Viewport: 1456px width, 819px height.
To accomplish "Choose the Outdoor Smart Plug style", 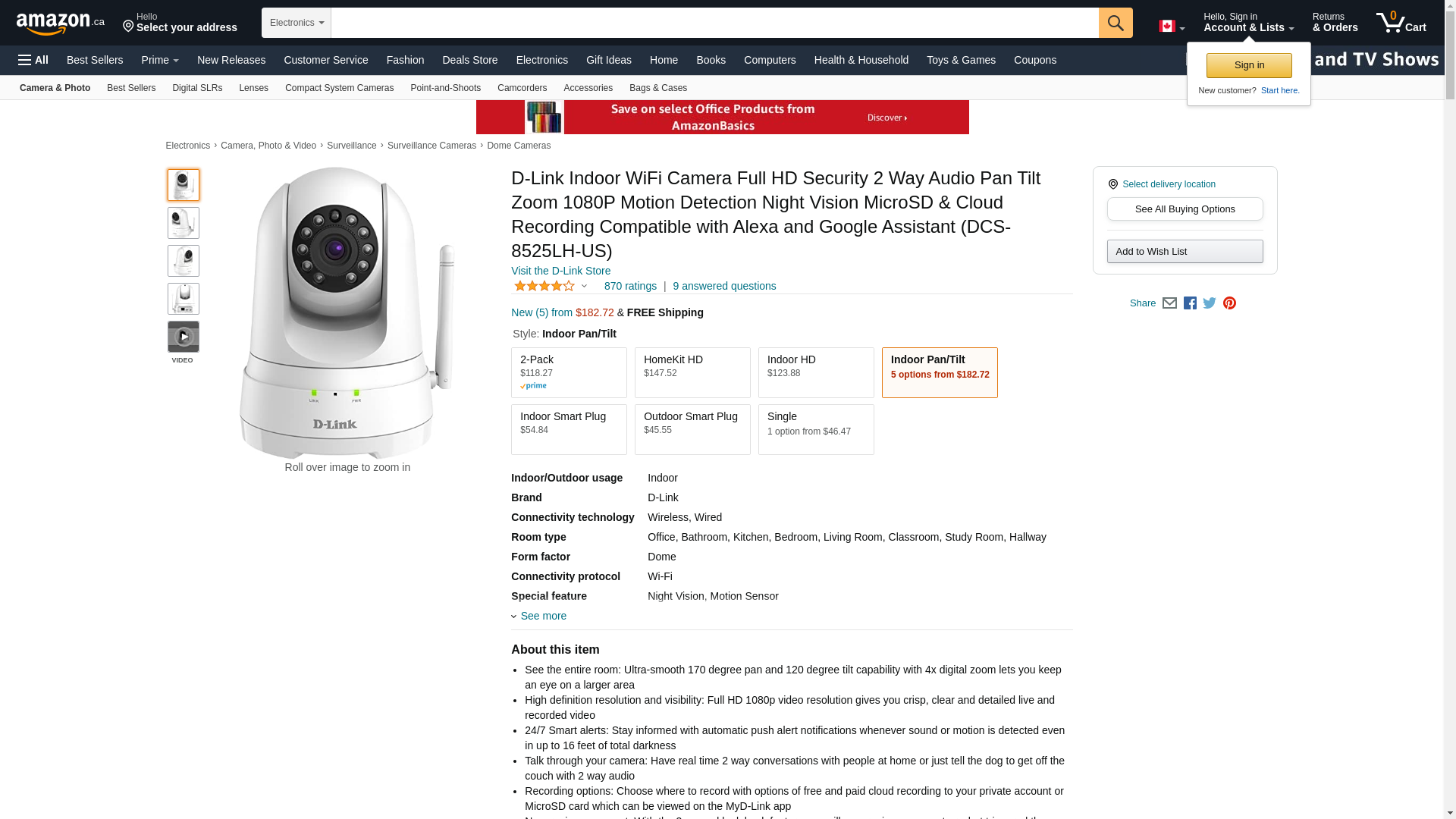I will (692, 429).
